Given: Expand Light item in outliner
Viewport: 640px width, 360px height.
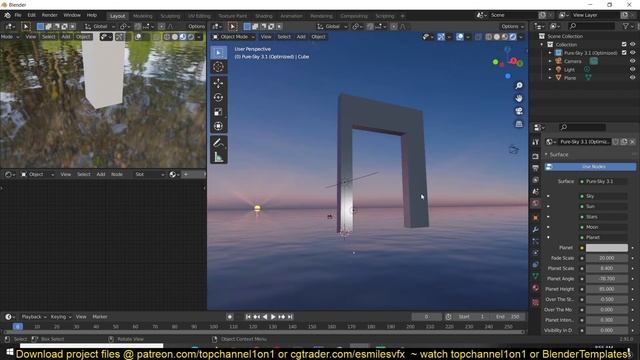Looking at the screenshot, I should pos(550,69).
